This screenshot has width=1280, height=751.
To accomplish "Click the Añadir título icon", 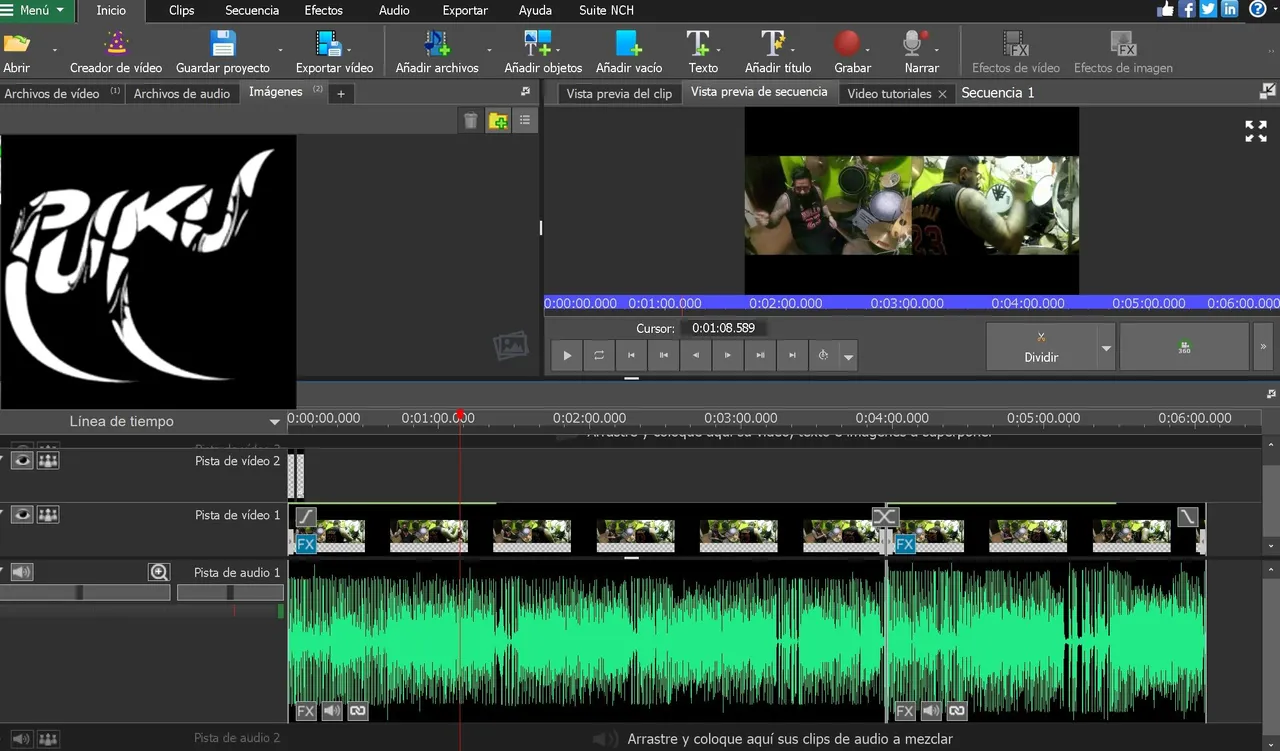I will [773, 44].
